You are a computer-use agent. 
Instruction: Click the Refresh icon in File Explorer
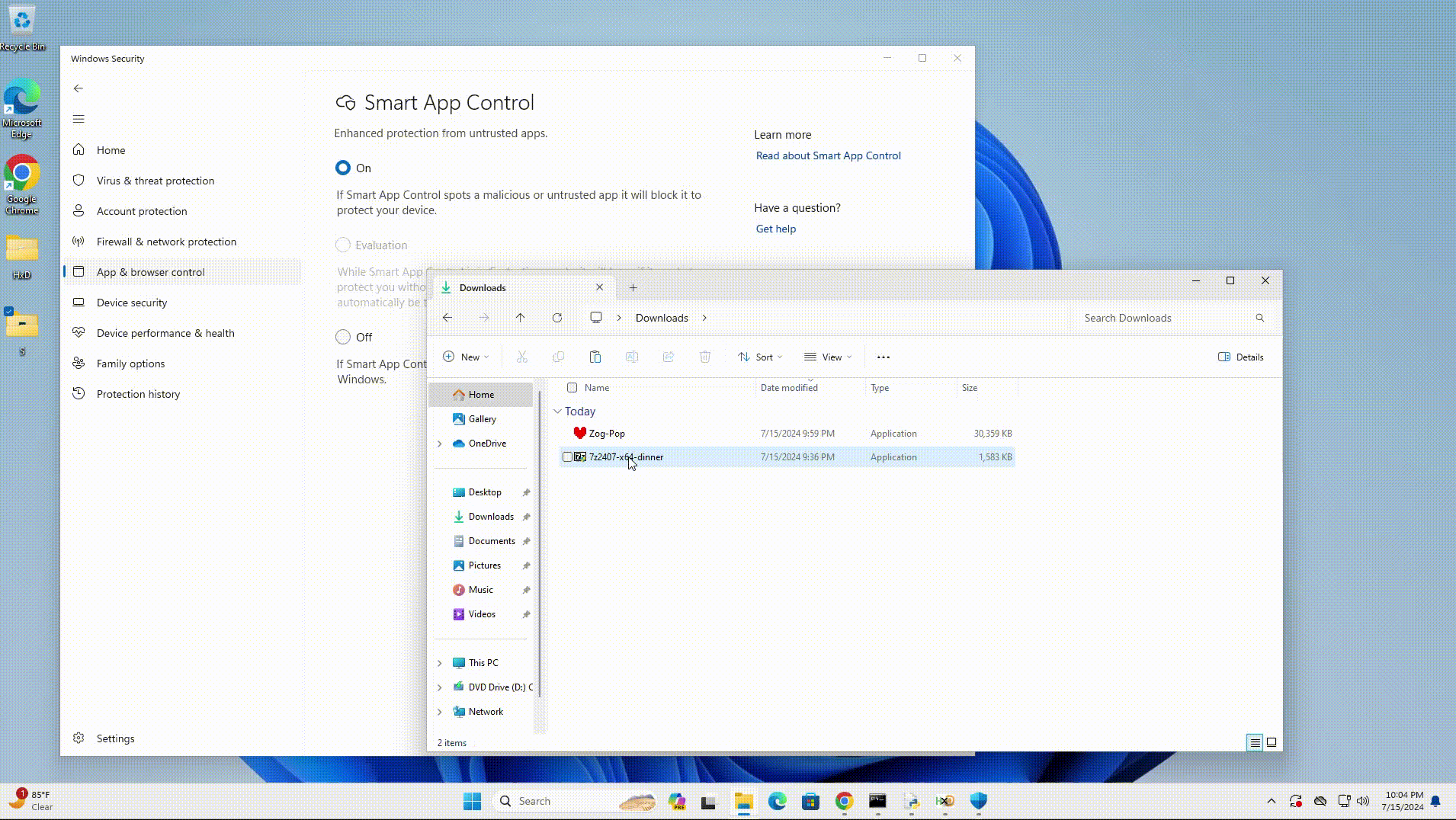pyautogui.click(x=557, y=318)
